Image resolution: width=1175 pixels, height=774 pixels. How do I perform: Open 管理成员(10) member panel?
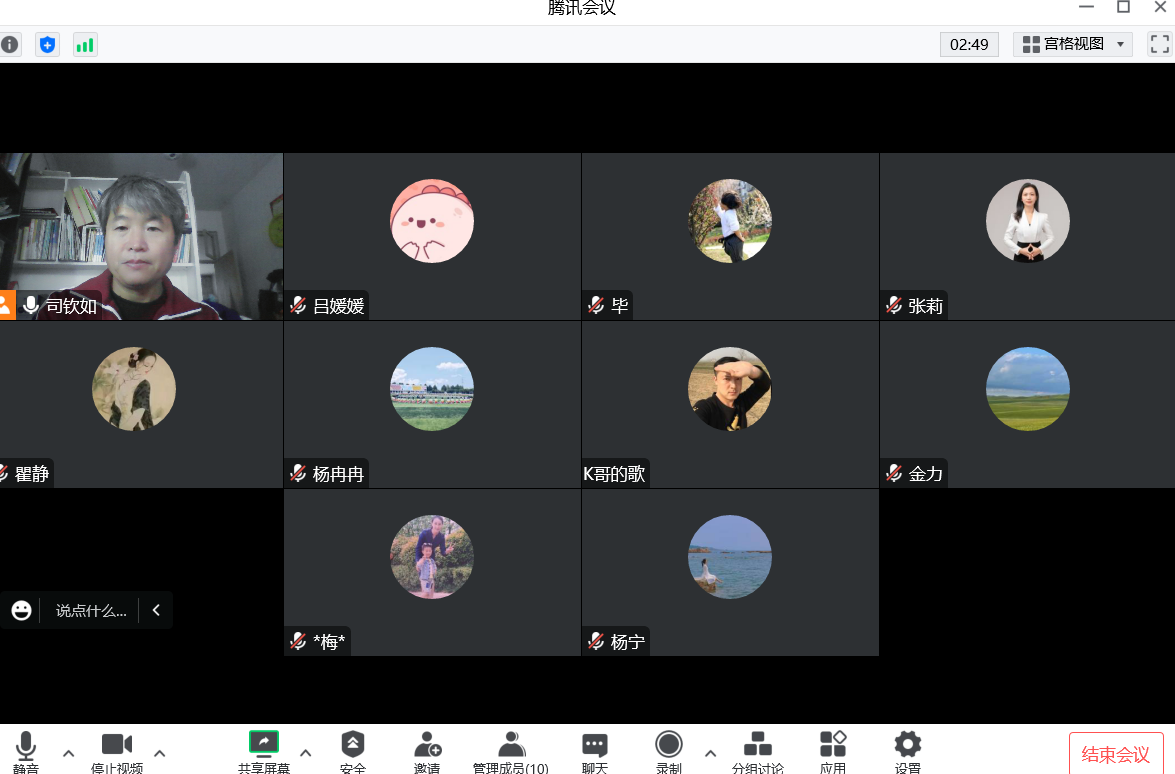[x=511, y=751]
